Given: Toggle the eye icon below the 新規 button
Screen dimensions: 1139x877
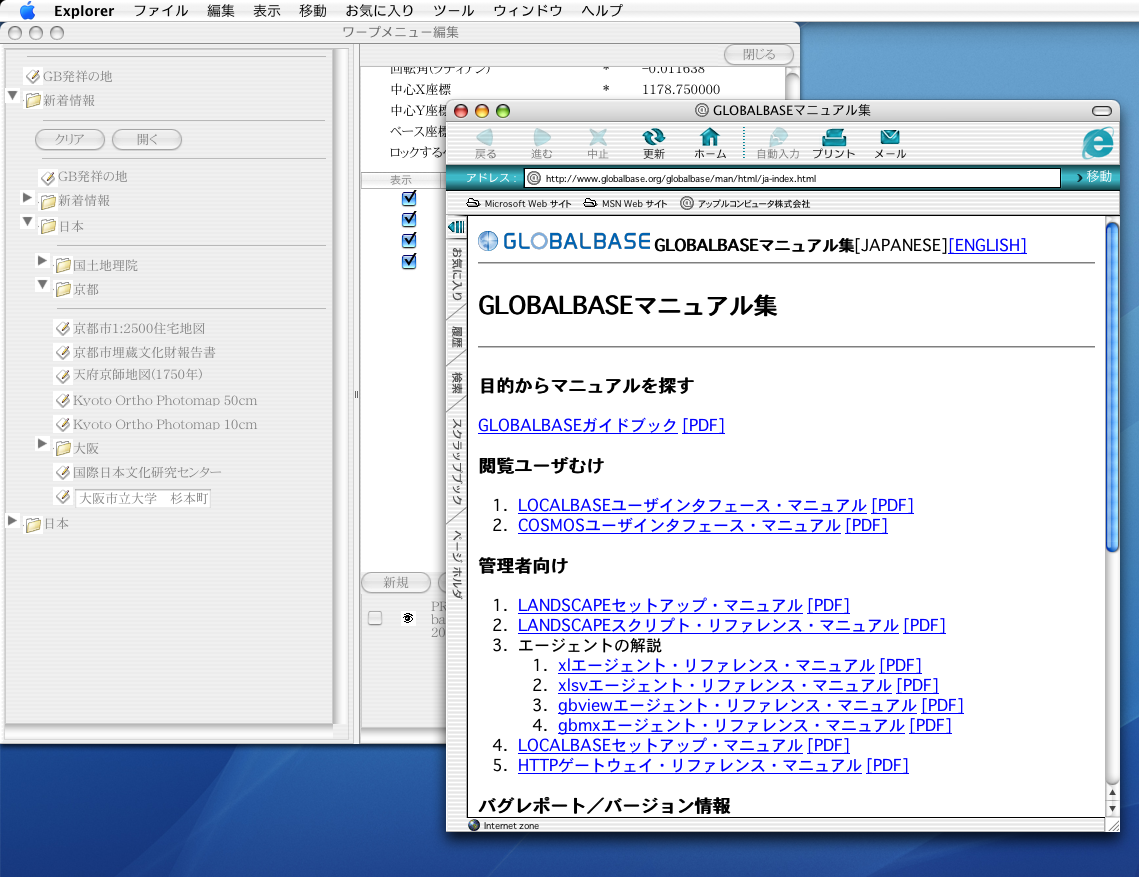Looking at the screenshot, I should pos(408,618).
